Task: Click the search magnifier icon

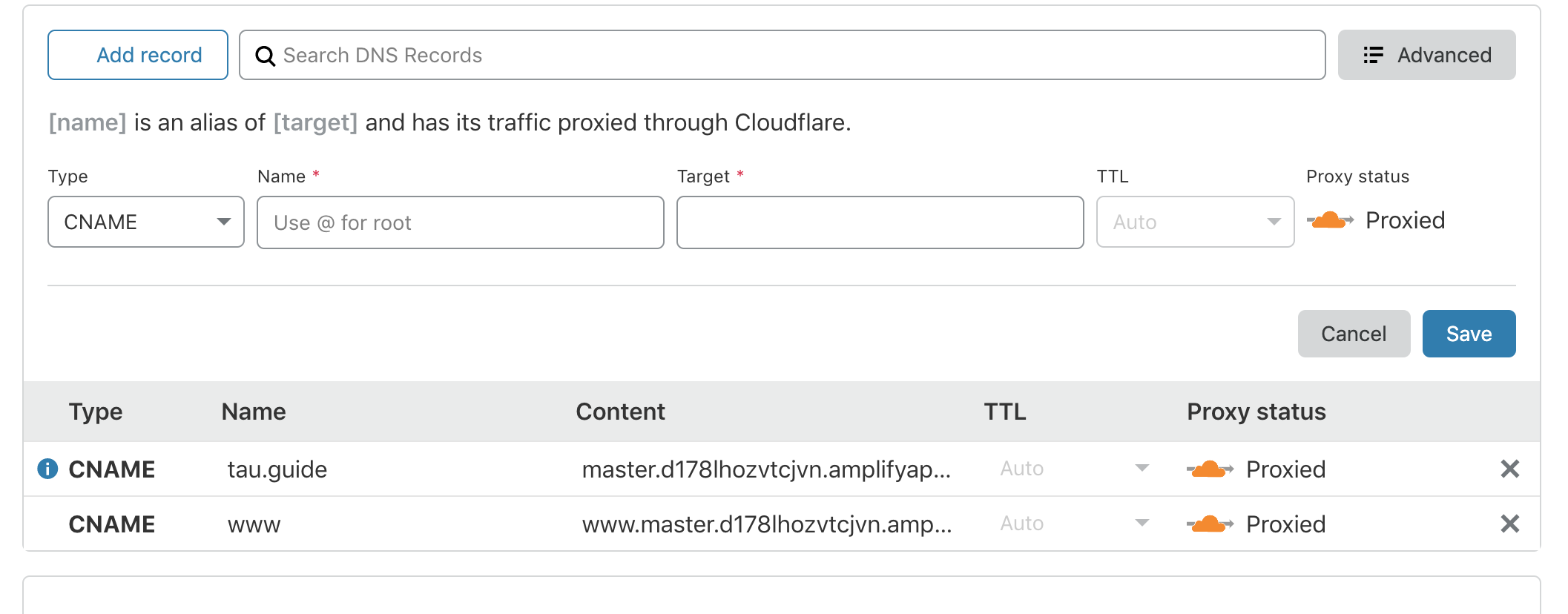Action: point(265,56)
